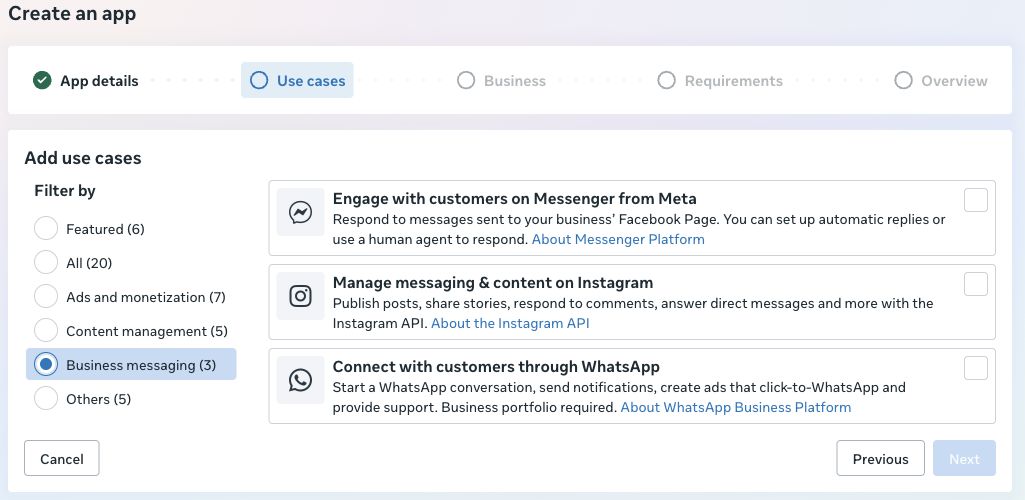Click the 'Connect with customers through WhatsApp' title
The width and height of the screenshot is (1025, 500).
(x=496, y=367)
